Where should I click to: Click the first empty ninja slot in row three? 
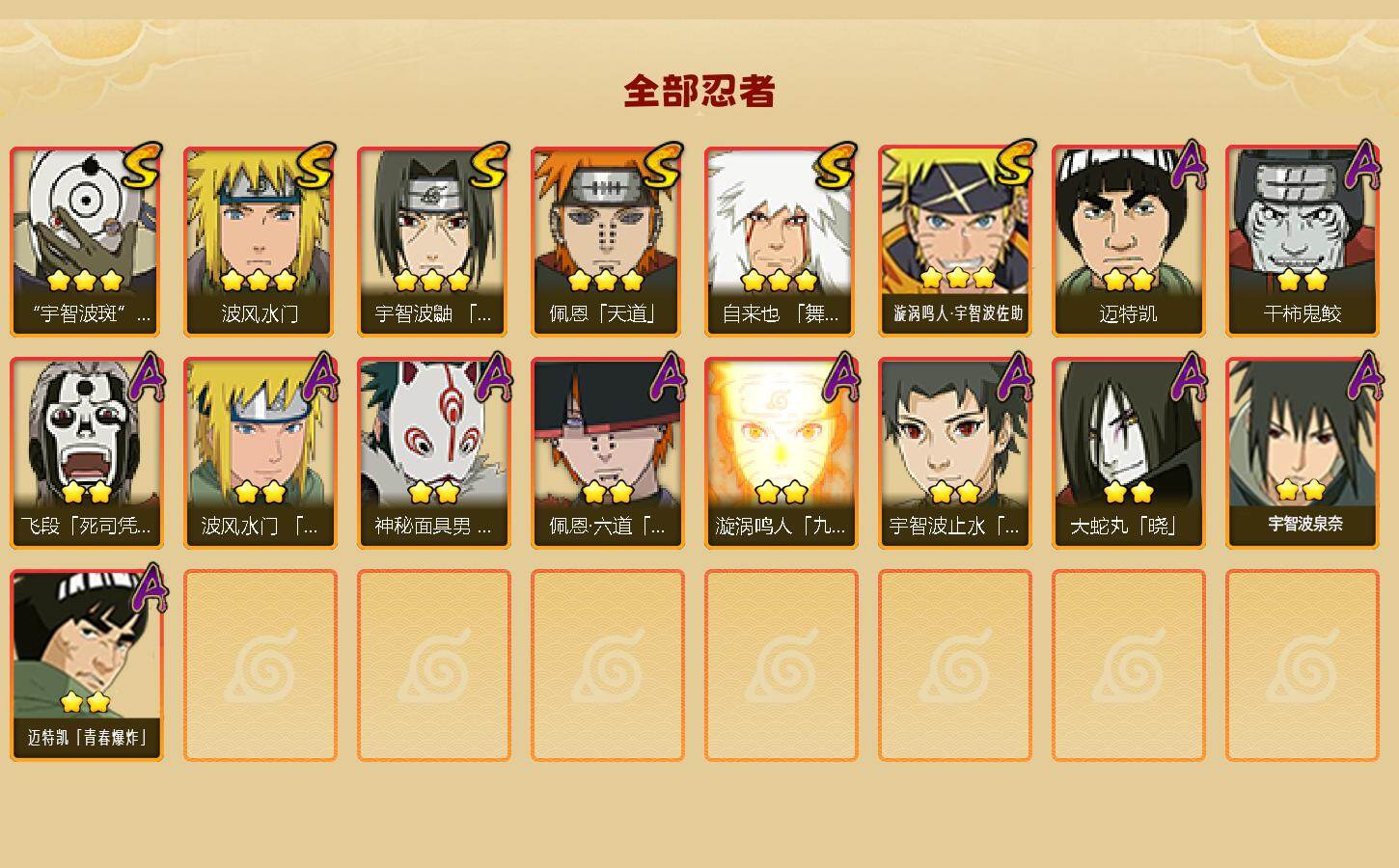click(x=261, y=665)
